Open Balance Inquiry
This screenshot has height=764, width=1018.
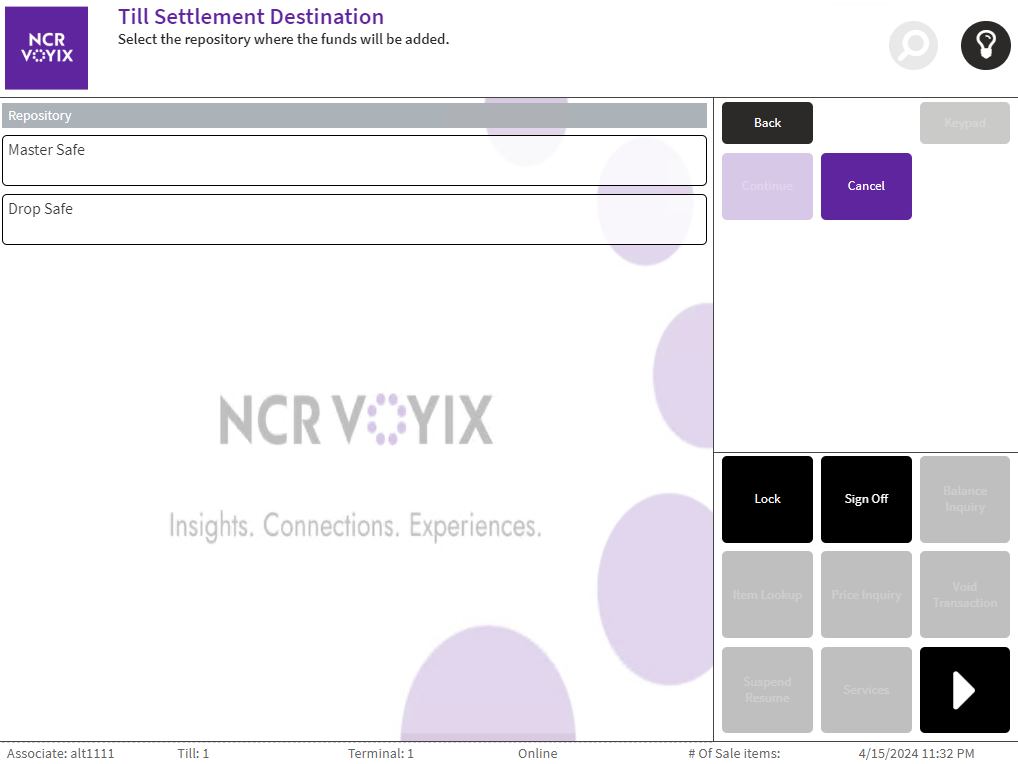[965, 499]
